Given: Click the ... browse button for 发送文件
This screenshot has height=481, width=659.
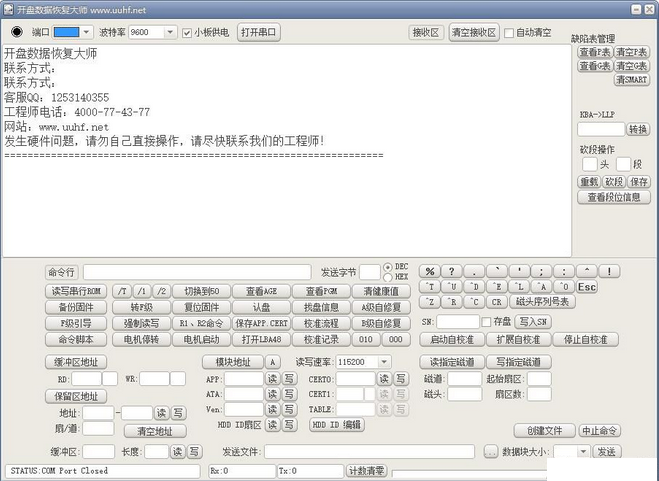Looking at the screenshot, I should click(490, 452).
